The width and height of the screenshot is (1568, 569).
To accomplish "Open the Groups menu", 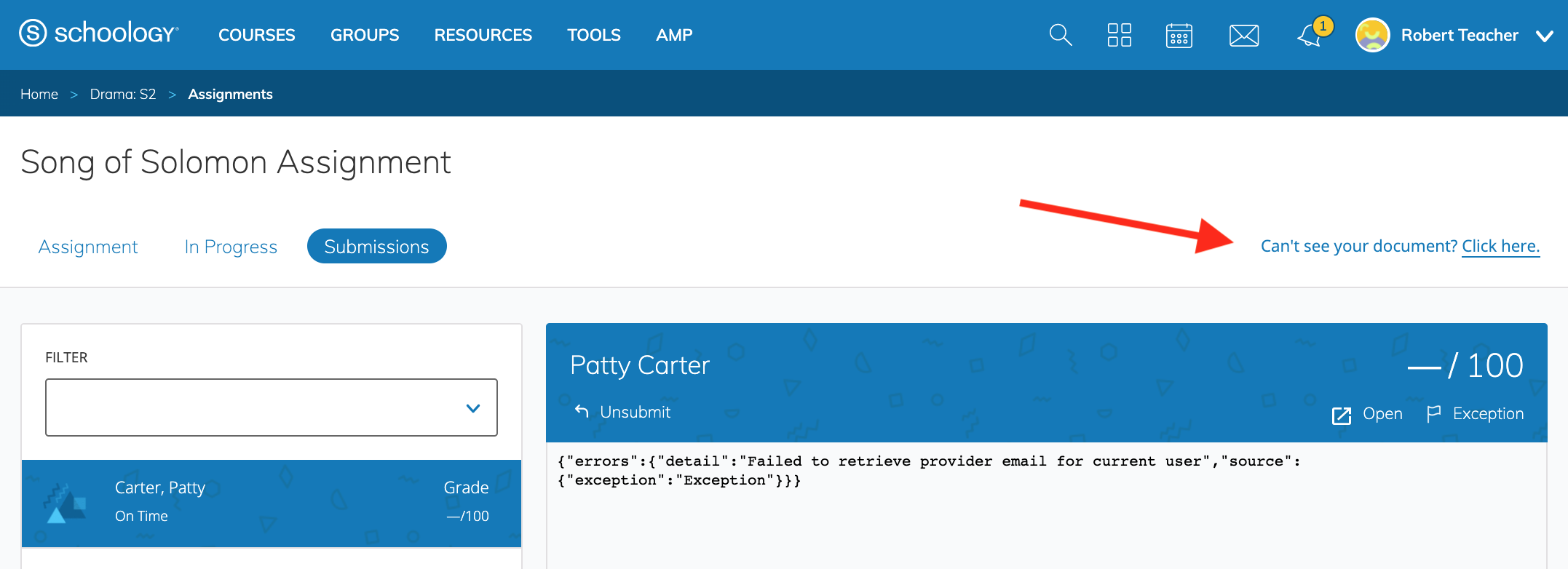I will [364, 35].
